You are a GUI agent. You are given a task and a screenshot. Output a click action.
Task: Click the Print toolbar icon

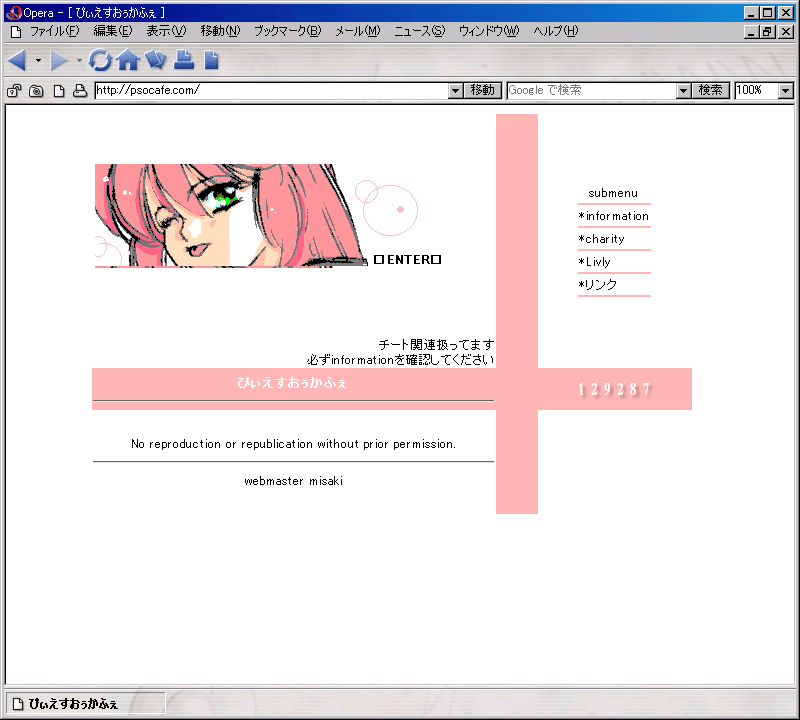pos(184,60)
